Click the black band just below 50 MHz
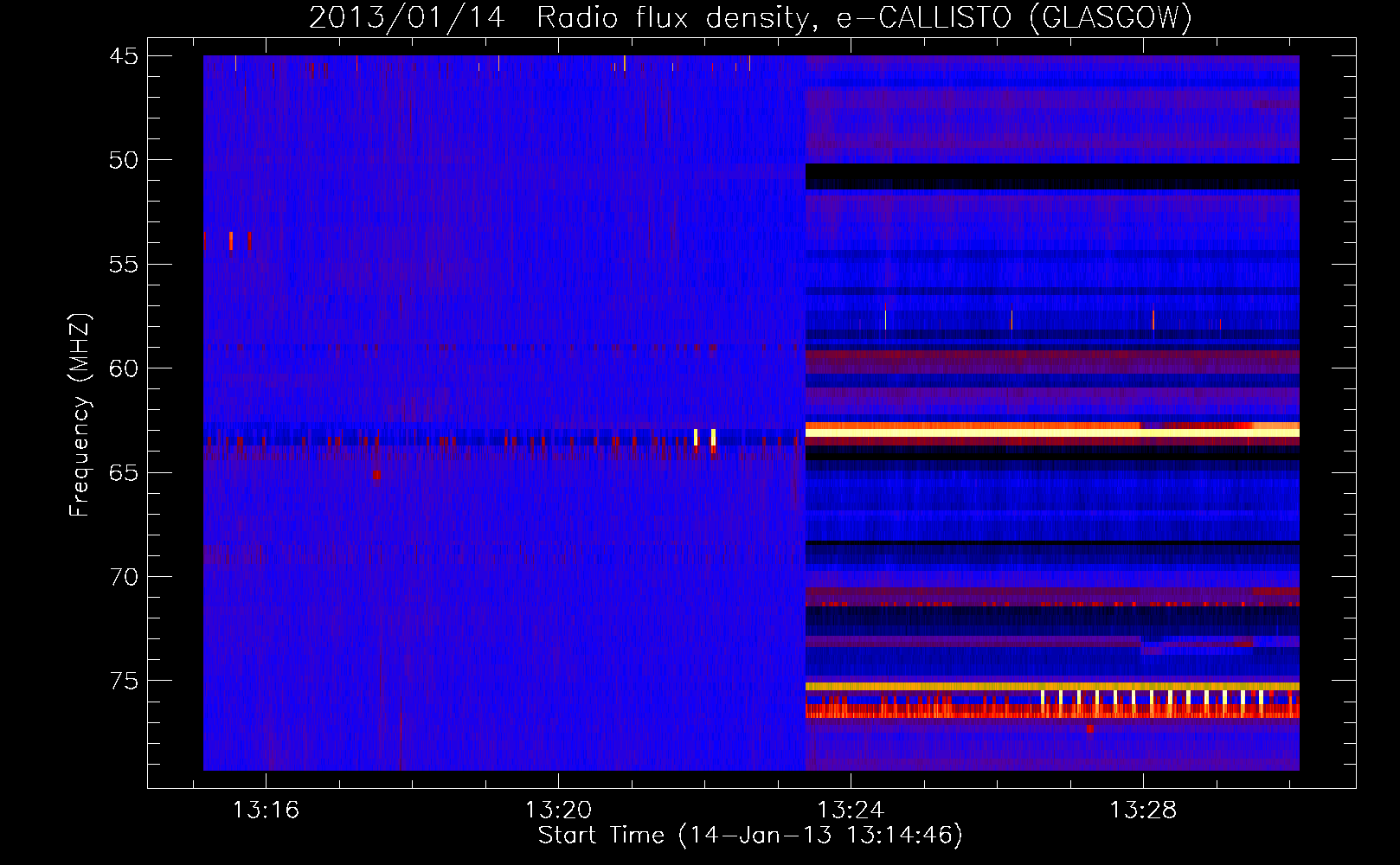 point(1052,176)
